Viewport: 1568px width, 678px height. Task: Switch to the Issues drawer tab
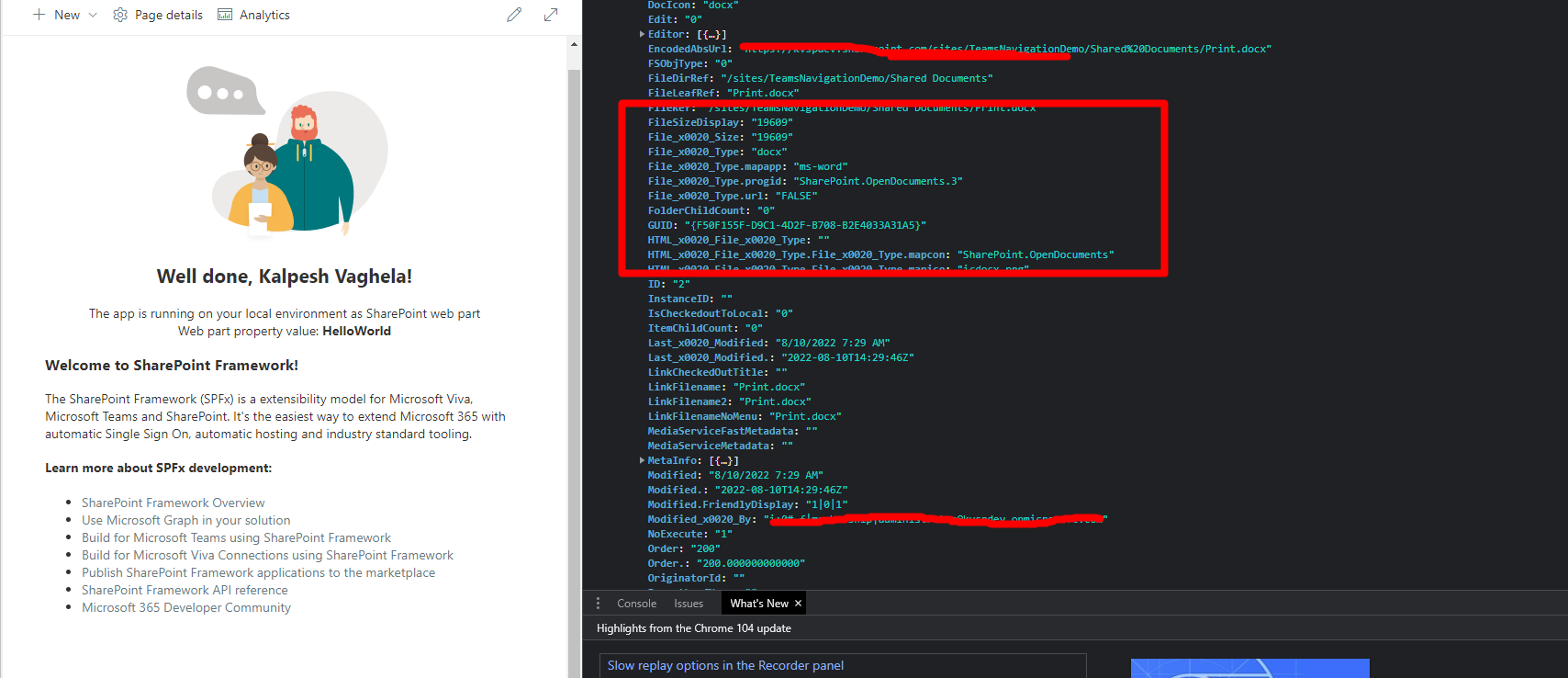[689, 604]
